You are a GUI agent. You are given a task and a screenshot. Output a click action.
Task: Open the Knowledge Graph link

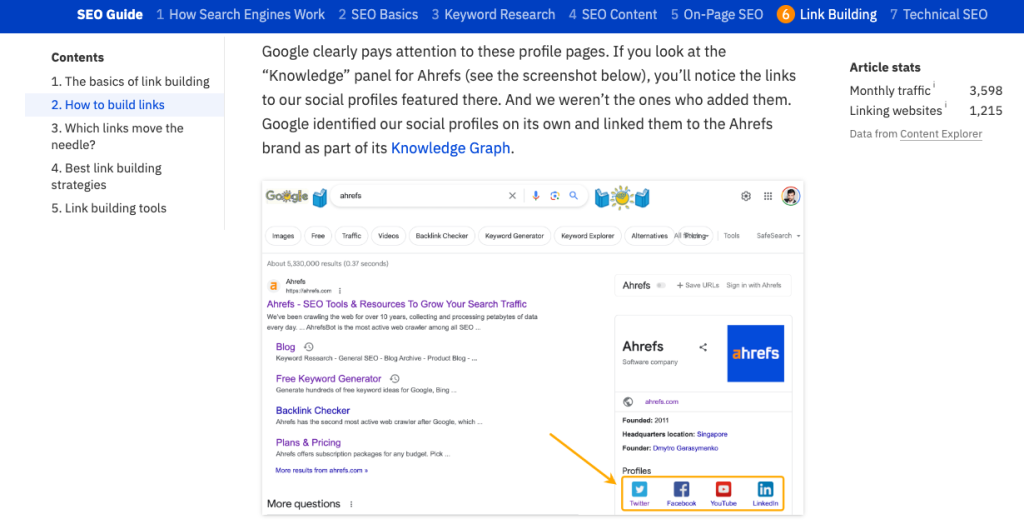click(x=451, y=148)
